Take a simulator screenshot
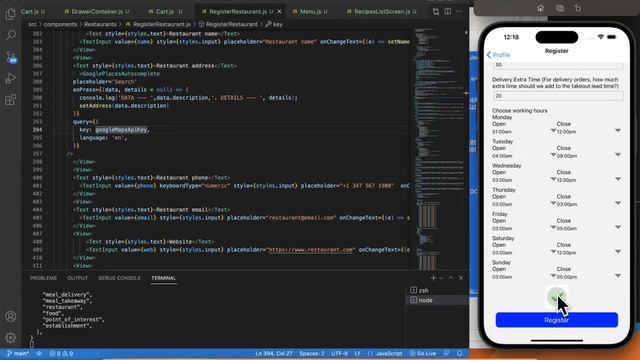 coord(560,8)
